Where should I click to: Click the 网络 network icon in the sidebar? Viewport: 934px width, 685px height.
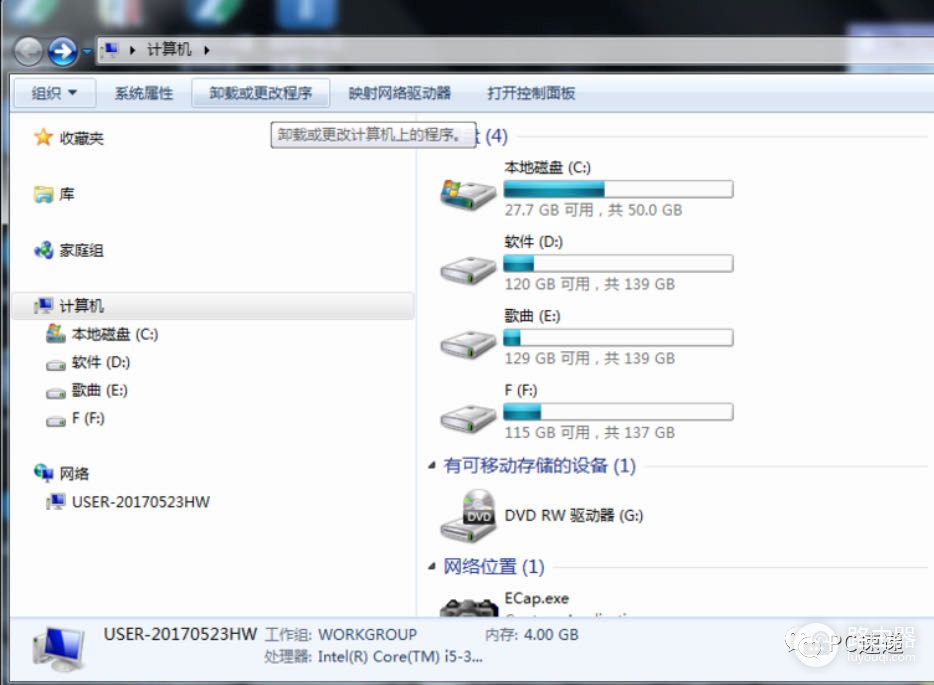point(43,473)
